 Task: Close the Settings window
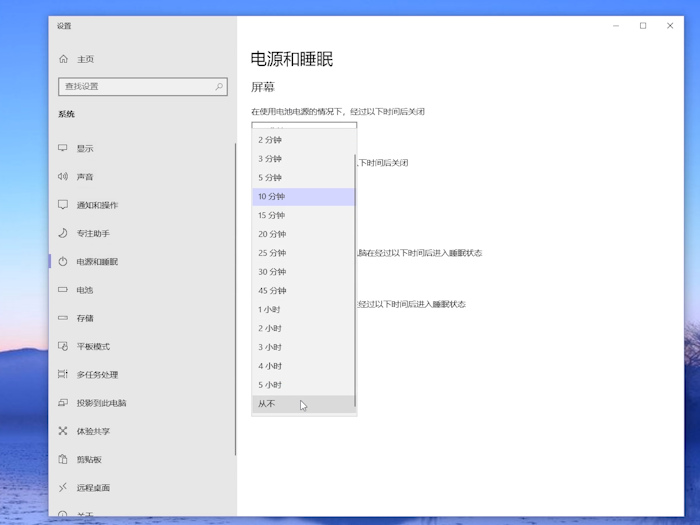coord(670,26)
